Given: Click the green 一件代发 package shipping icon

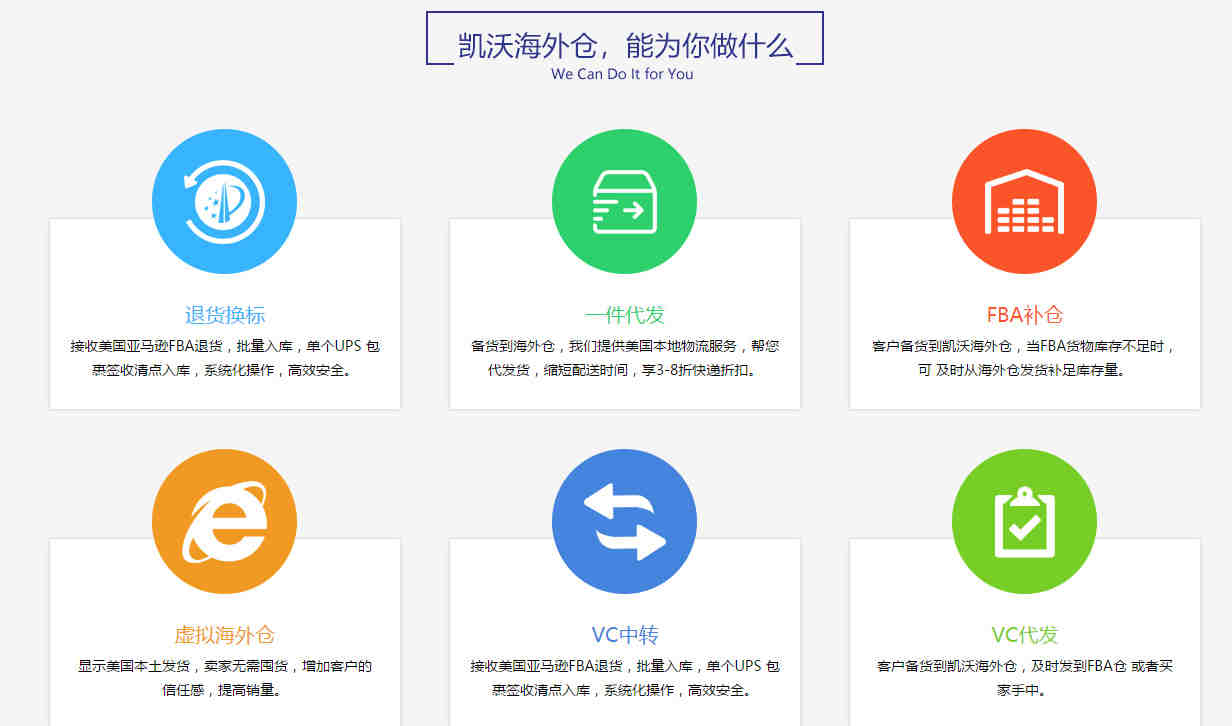Looking at the screenshot, I should coord(624,202).
